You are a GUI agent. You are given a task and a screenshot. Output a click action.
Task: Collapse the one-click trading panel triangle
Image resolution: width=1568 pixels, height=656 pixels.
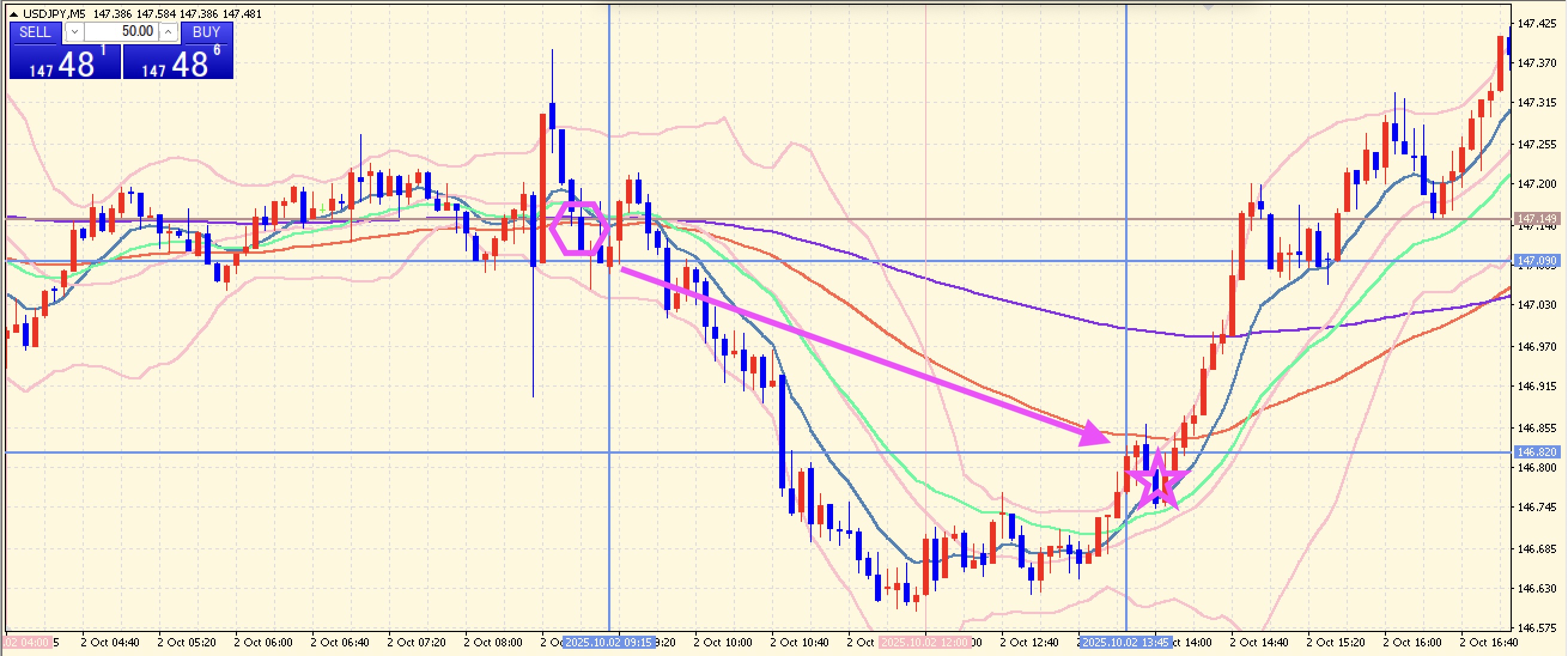pos(13,14)
